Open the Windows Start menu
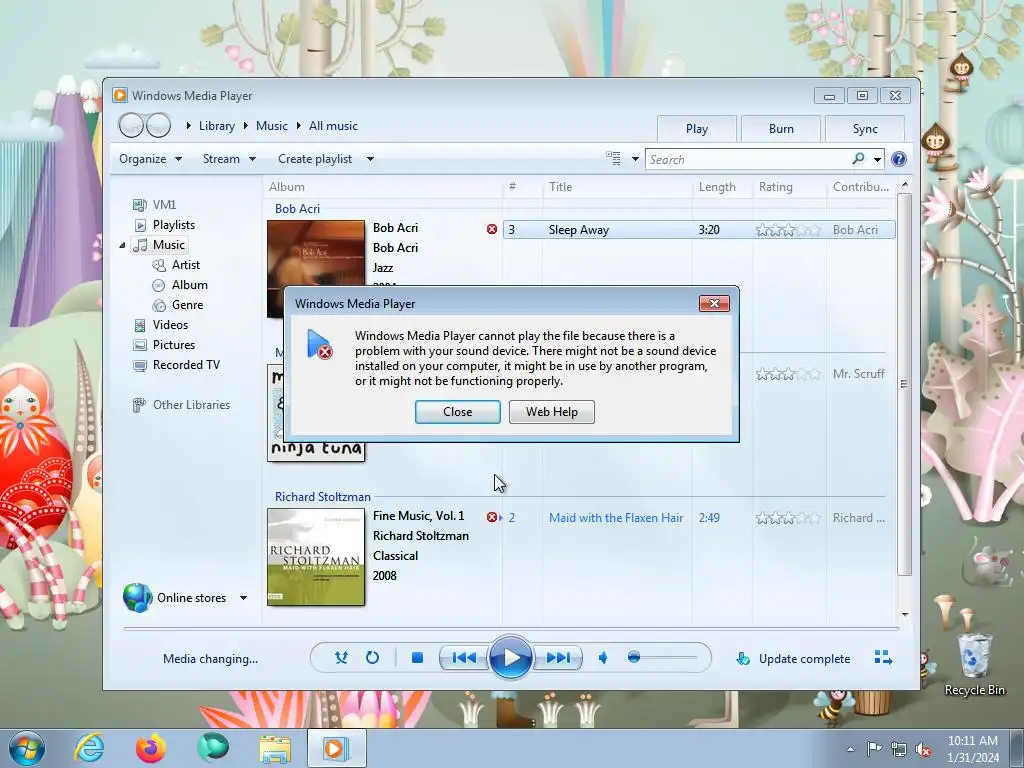1024x768 pixels. tap(27, 748)
